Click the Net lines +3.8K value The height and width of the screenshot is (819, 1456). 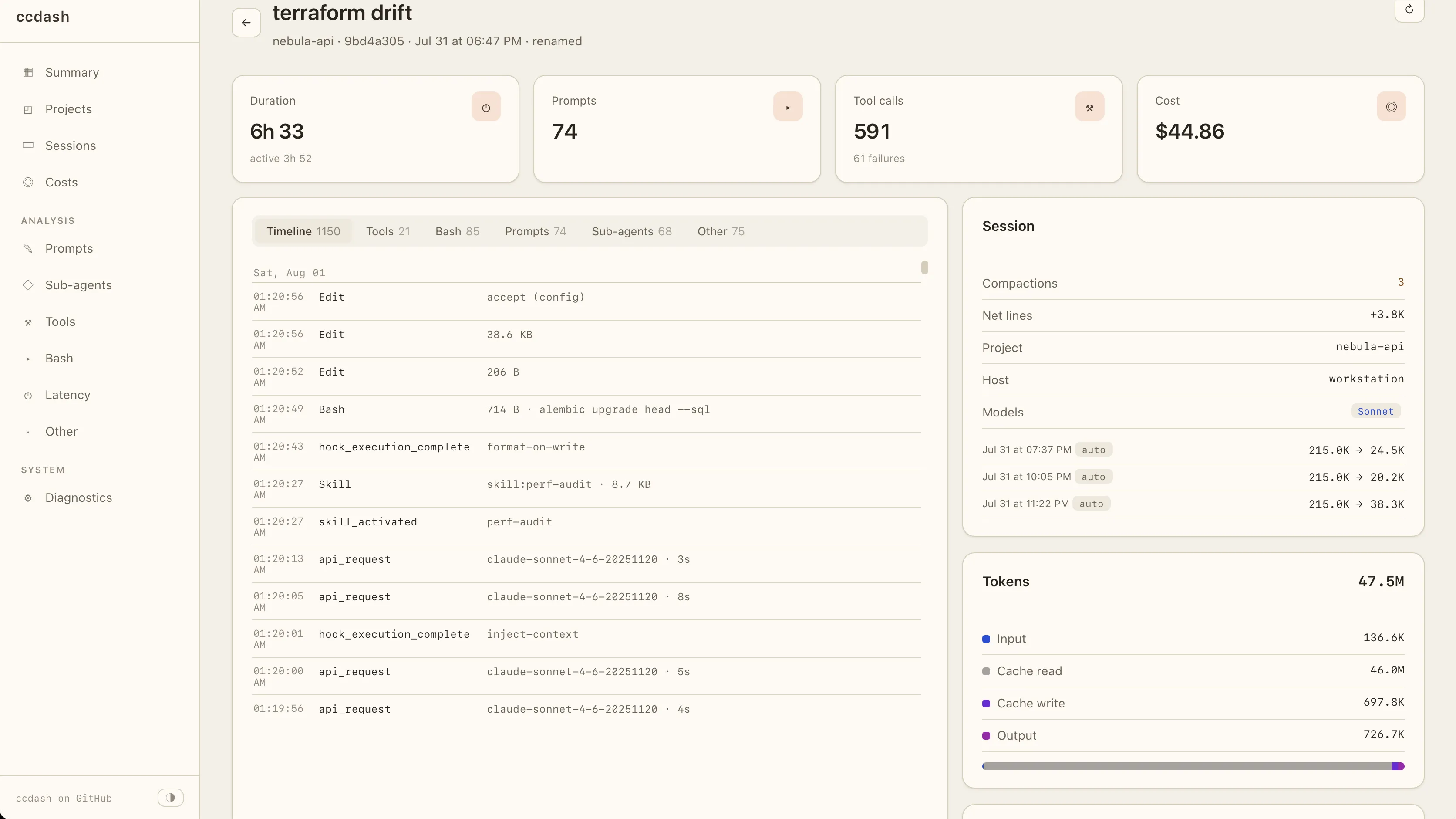click(1386, 315)
